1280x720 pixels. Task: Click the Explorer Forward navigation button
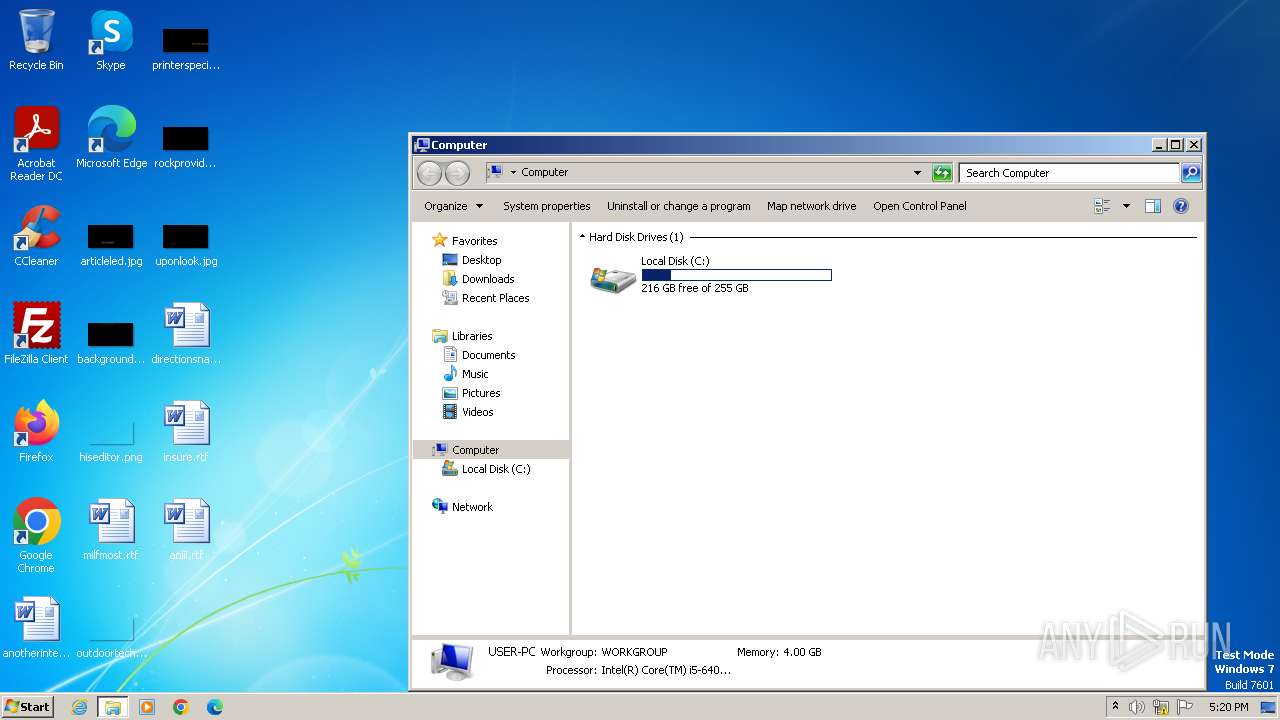(x=457, y=173)
